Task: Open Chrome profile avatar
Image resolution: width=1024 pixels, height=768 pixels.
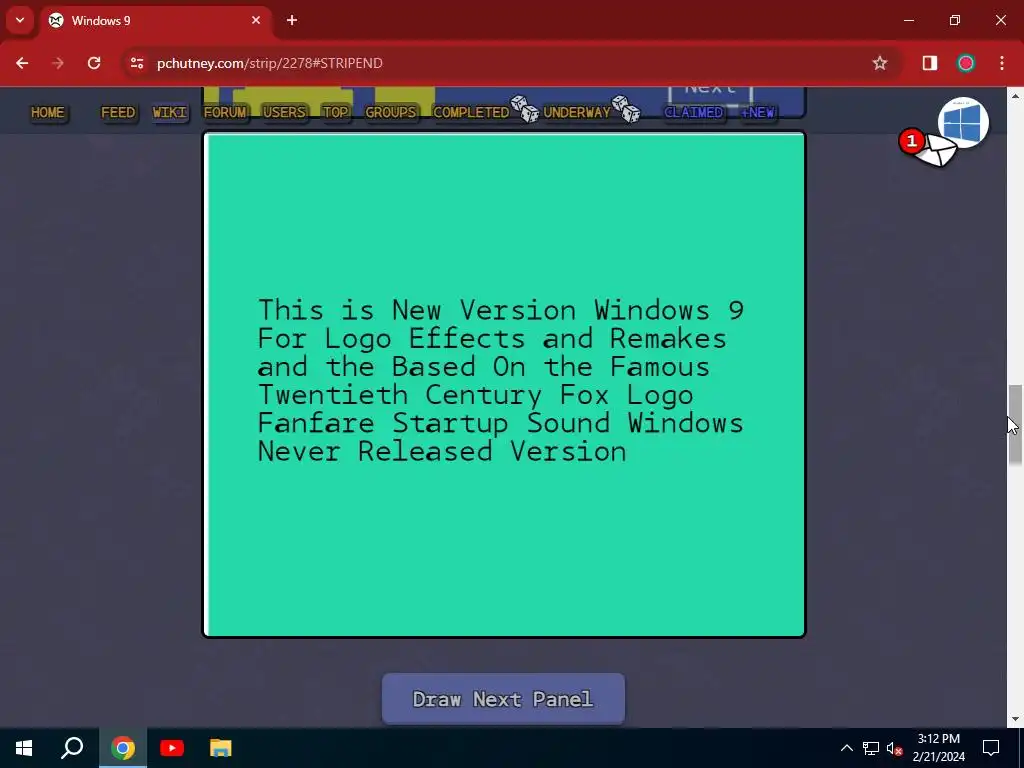Action: click(966, 63)
